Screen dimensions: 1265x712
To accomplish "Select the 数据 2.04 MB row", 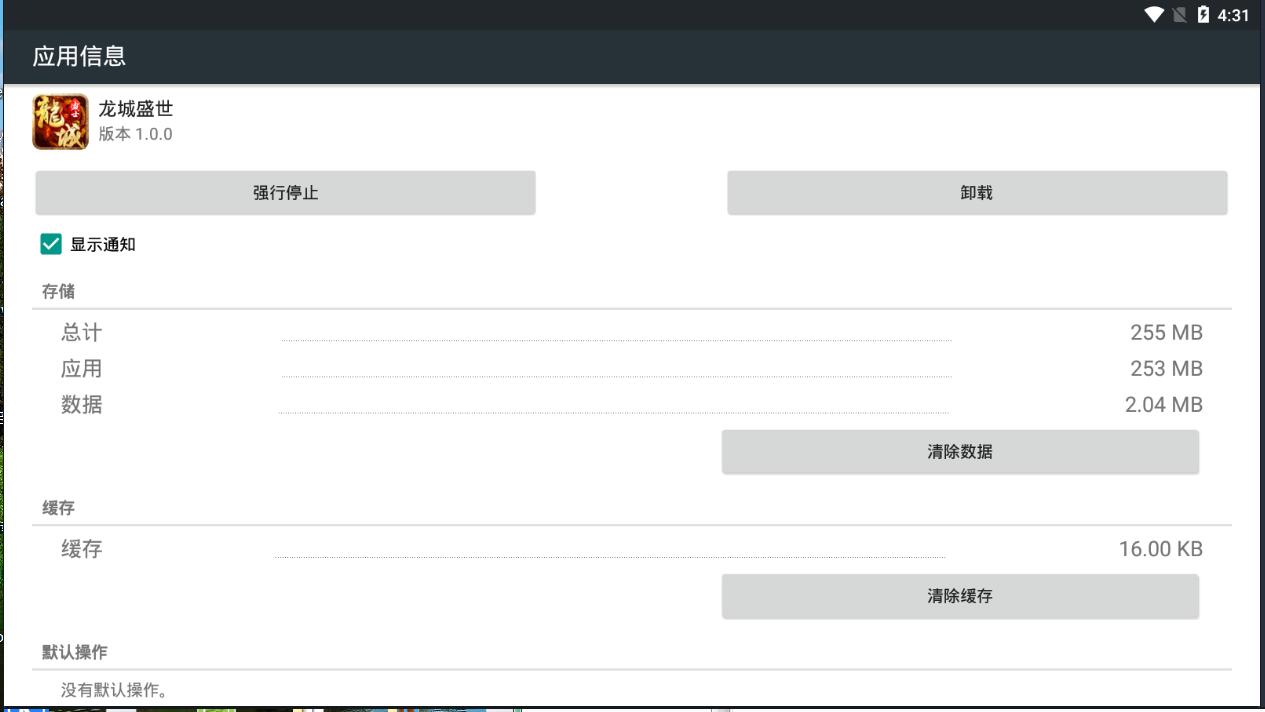I will click(x=631, y=405).
